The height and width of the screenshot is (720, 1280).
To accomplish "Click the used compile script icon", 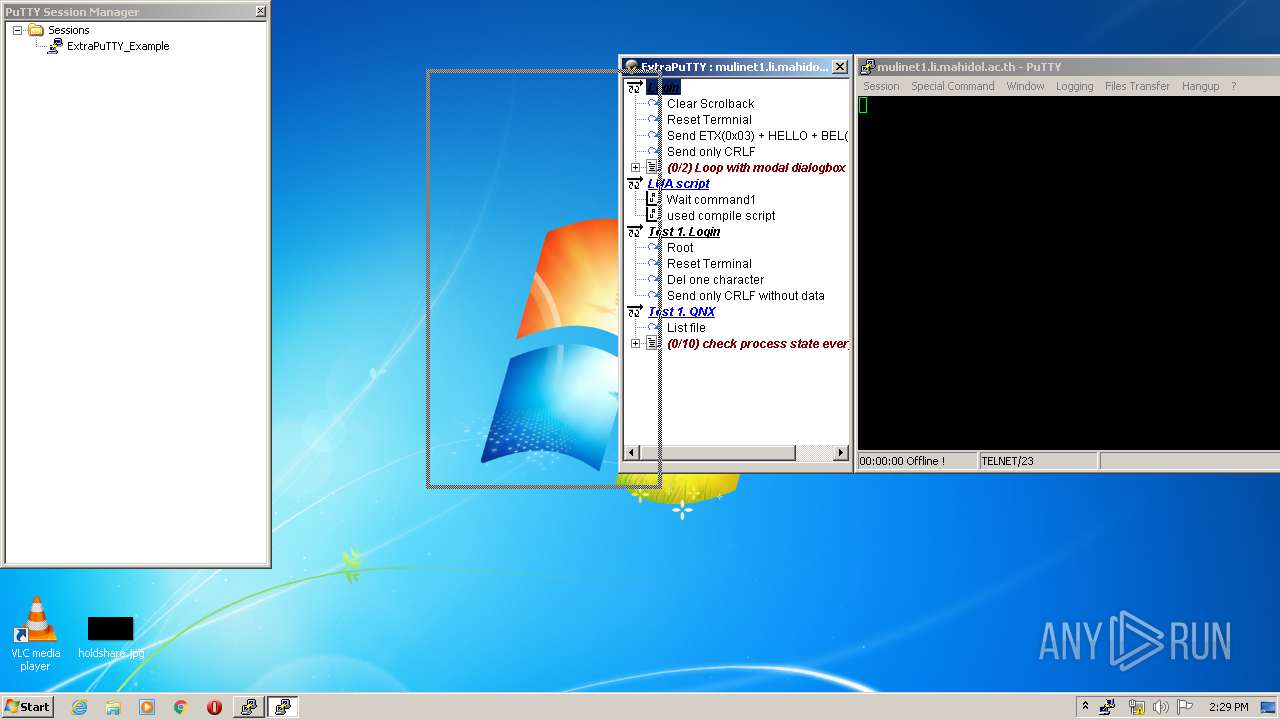I will click(x=653, y=216).
